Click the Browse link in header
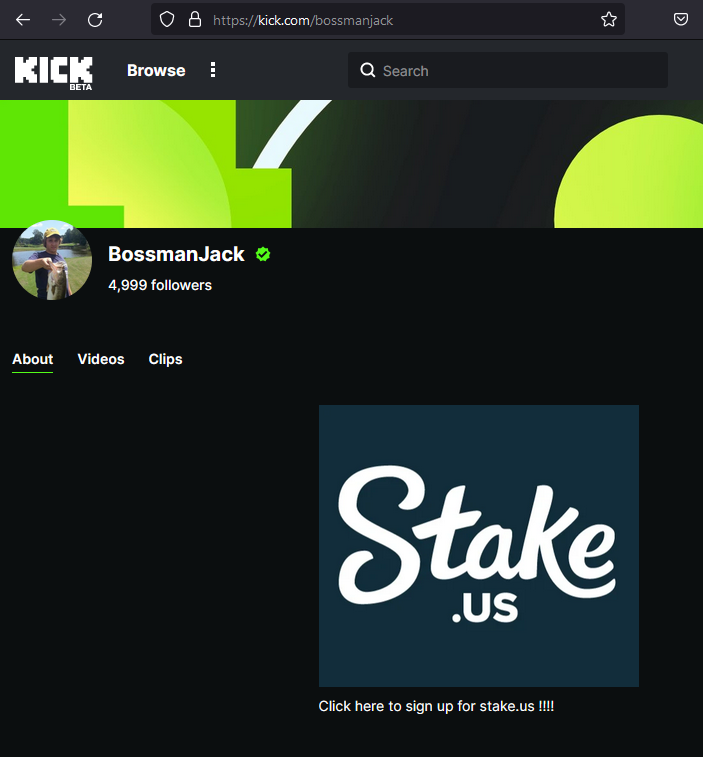The height and width of the screenshot is (757, 703). (x=156, y=70)
